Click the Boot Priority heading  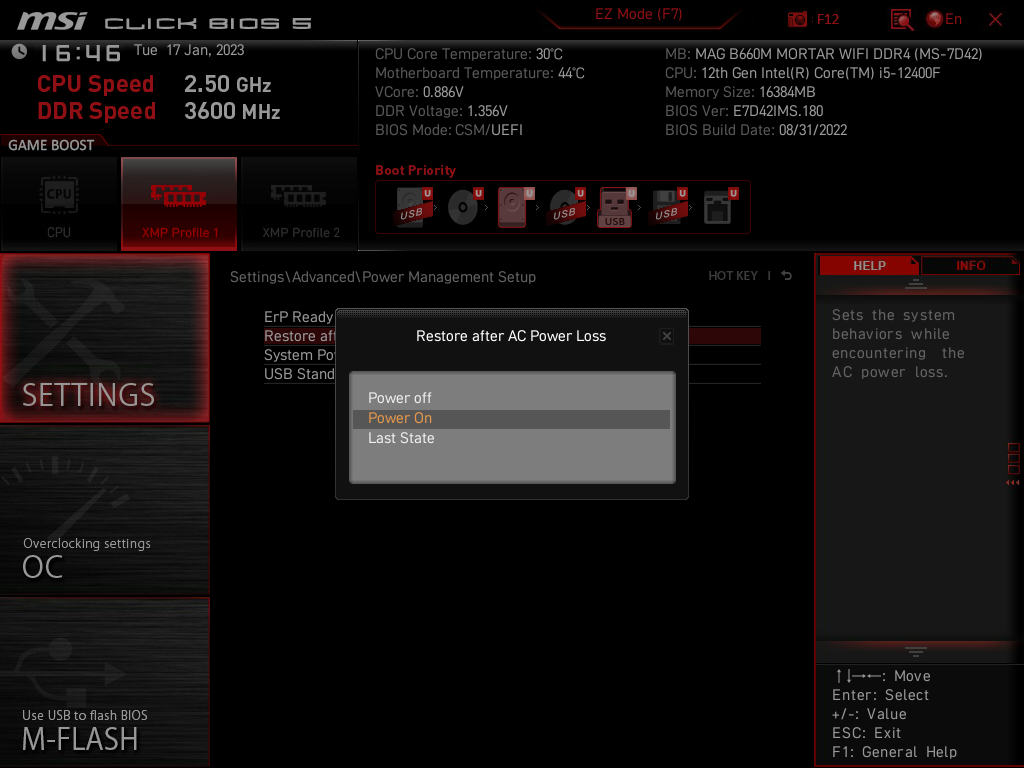pos(415,170)
